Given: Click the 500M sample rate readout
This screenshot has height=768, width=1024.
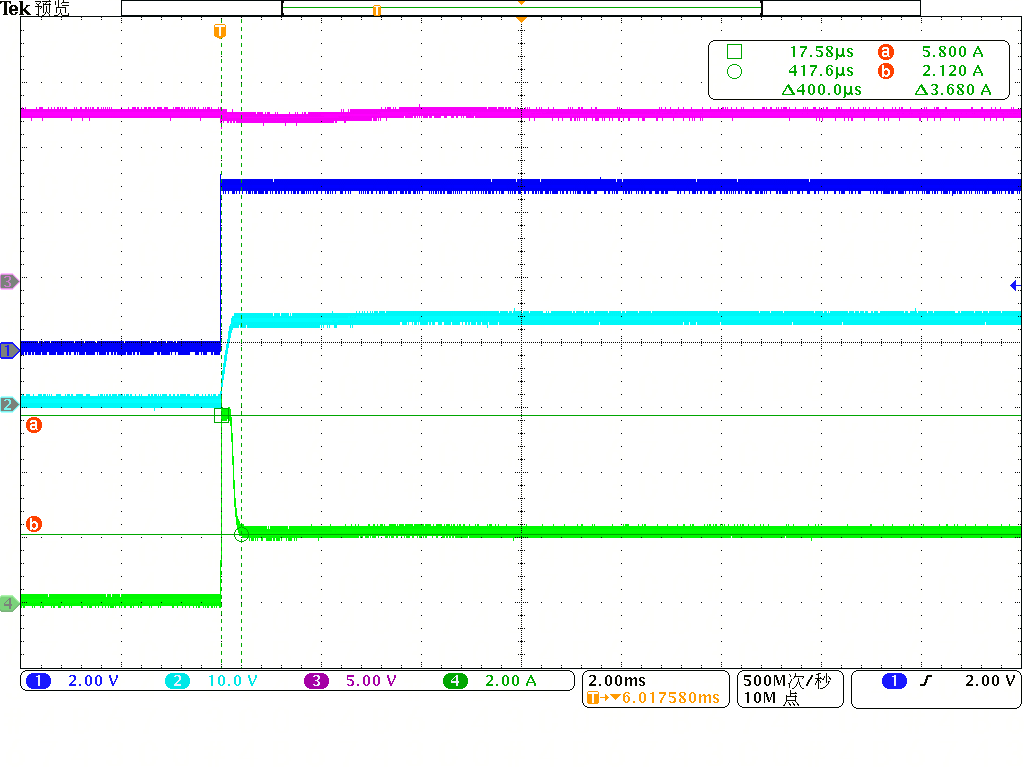Looking at the screenshot, I should click(787, 680).
